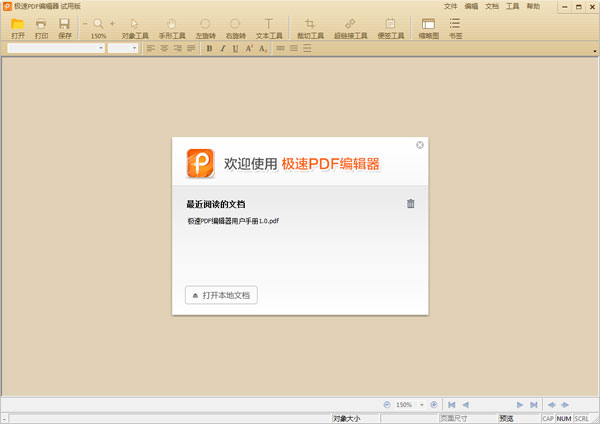Select the 手形工具 hand tool

(172, 29)
